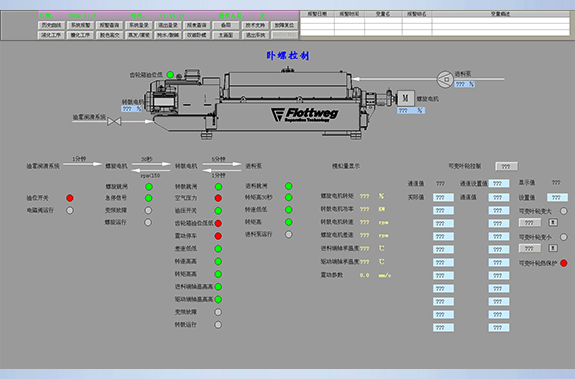Click the green 螺旋跳闸 indicator lamp
575x379 pixels.
(149, 187)
